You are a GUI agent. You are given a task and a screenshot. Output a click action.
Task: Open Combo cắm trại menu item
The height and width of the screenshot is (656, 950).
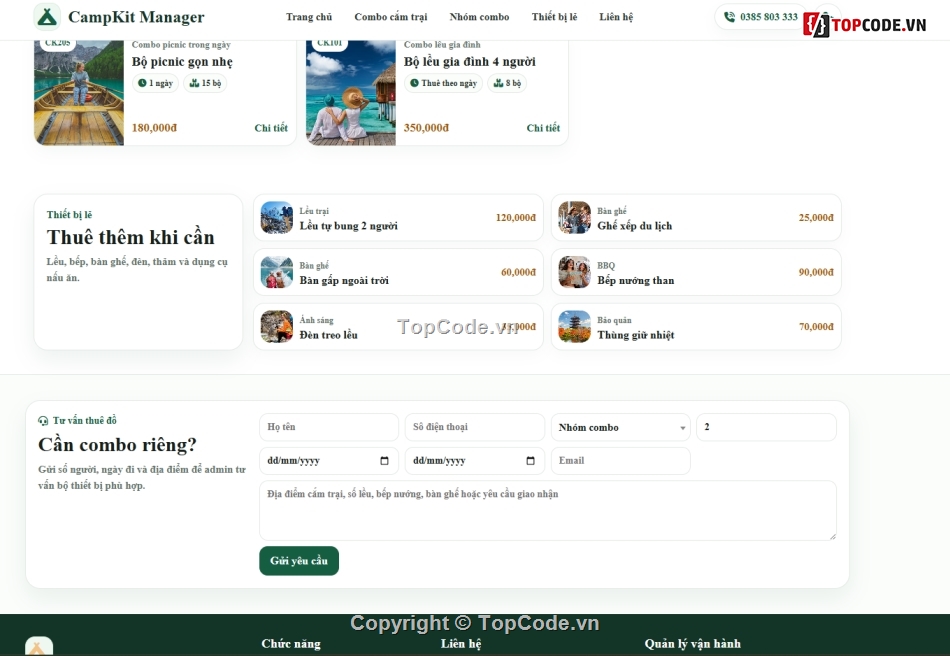point(391,17)
